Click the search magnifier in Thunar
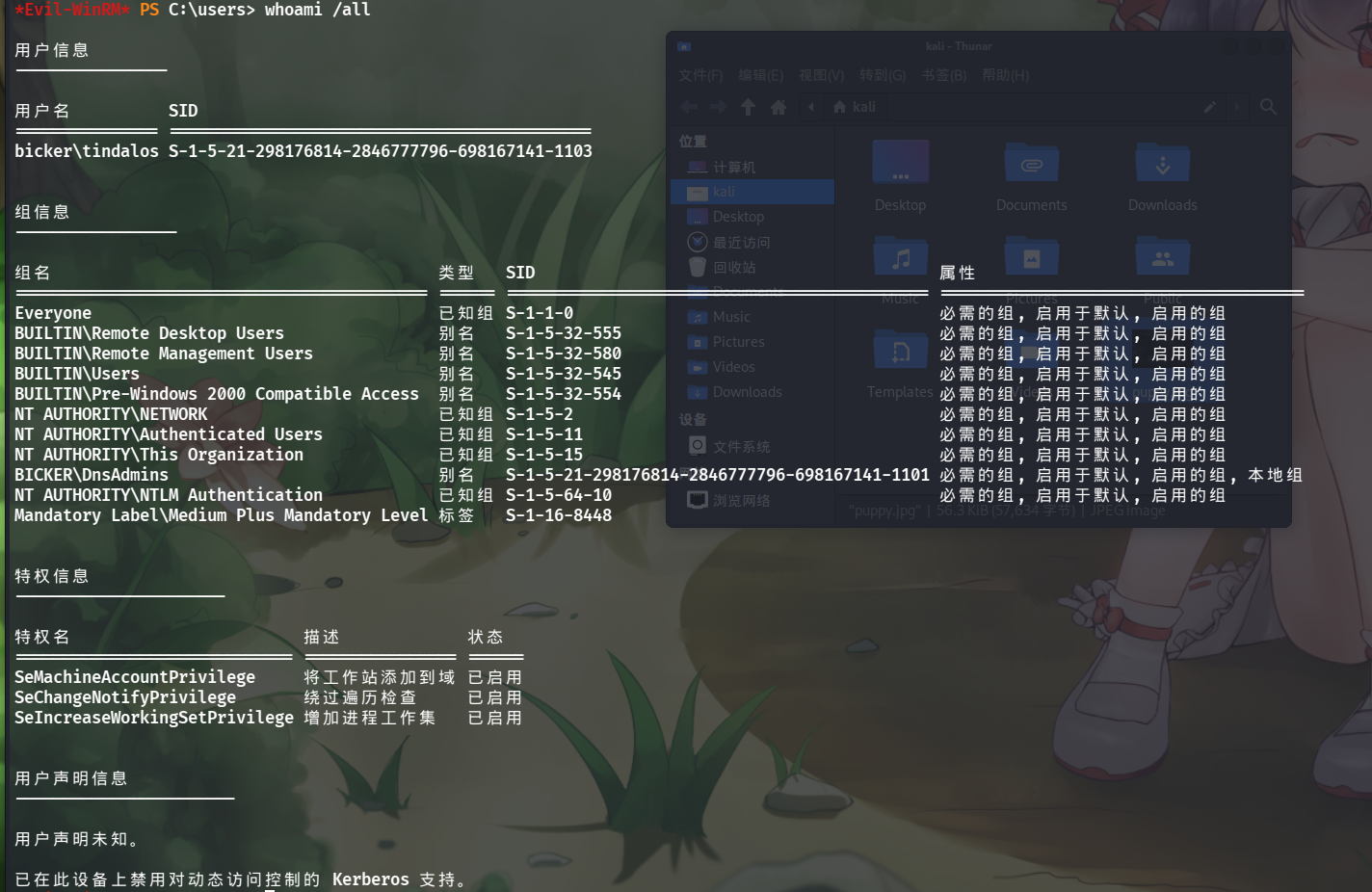Viewport: 1372px width, 892px height. coord(1268,107)
